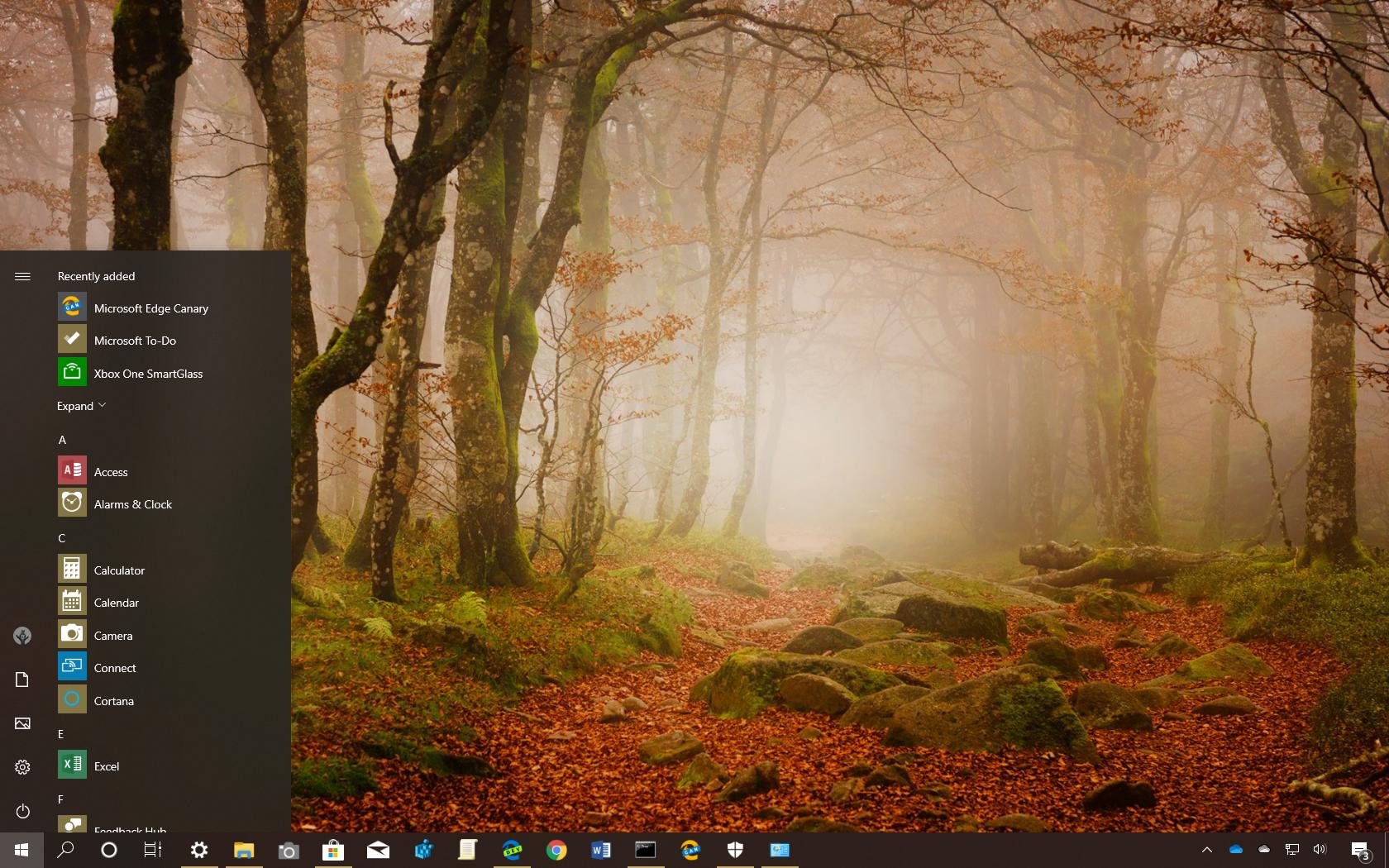The width and height of the screenshot is (1389, 868).
Task: Open Alarms & Clock app
Action: (132, 503)
